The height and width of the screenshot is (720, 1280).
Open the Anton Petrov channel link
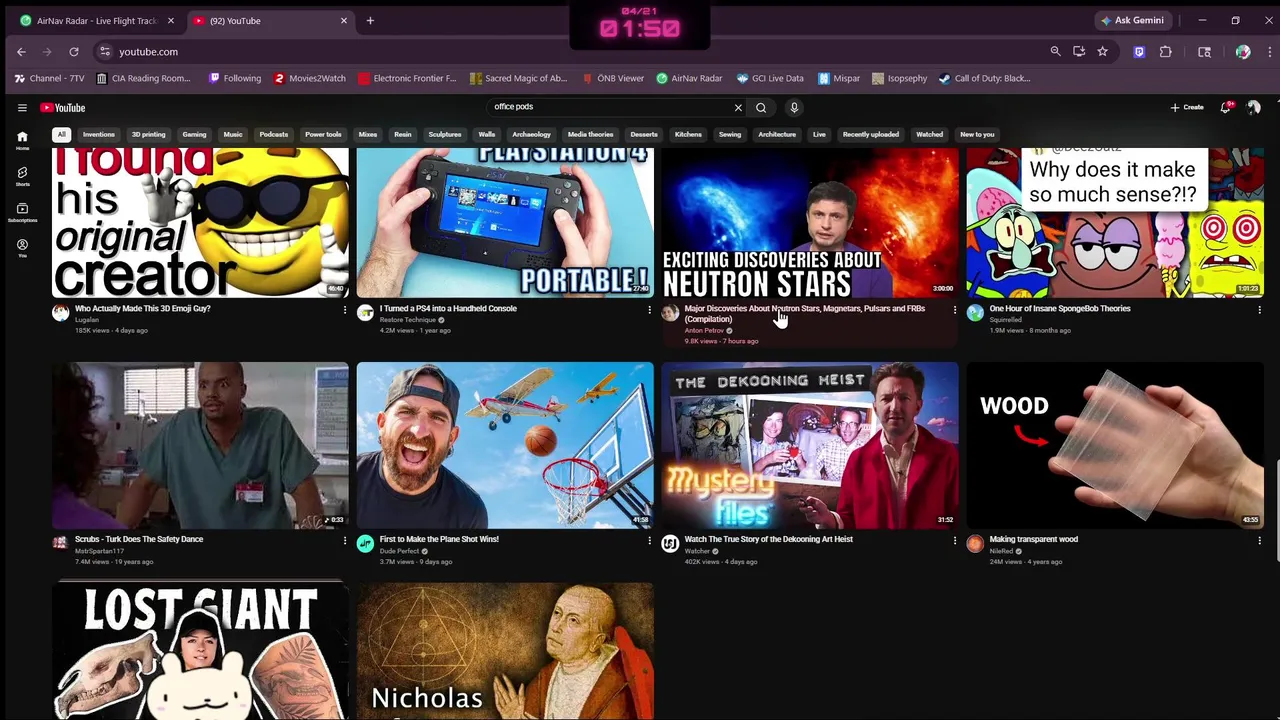tap(704, 330)
